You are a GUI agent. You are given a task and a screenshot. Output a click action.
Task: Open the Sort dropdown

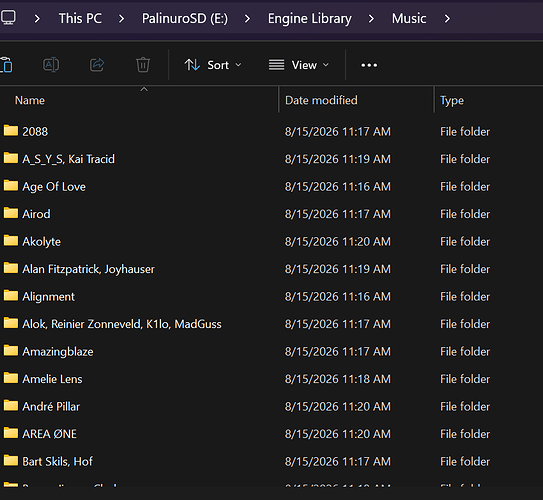(x=213, y=65)
